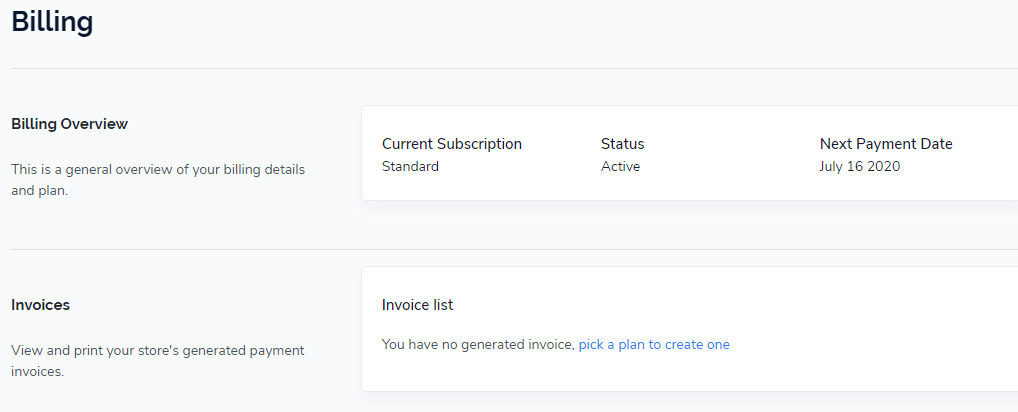1018x412 pixels.
Task: Select the Standard subscription value
Action: (x=410, y=167)
